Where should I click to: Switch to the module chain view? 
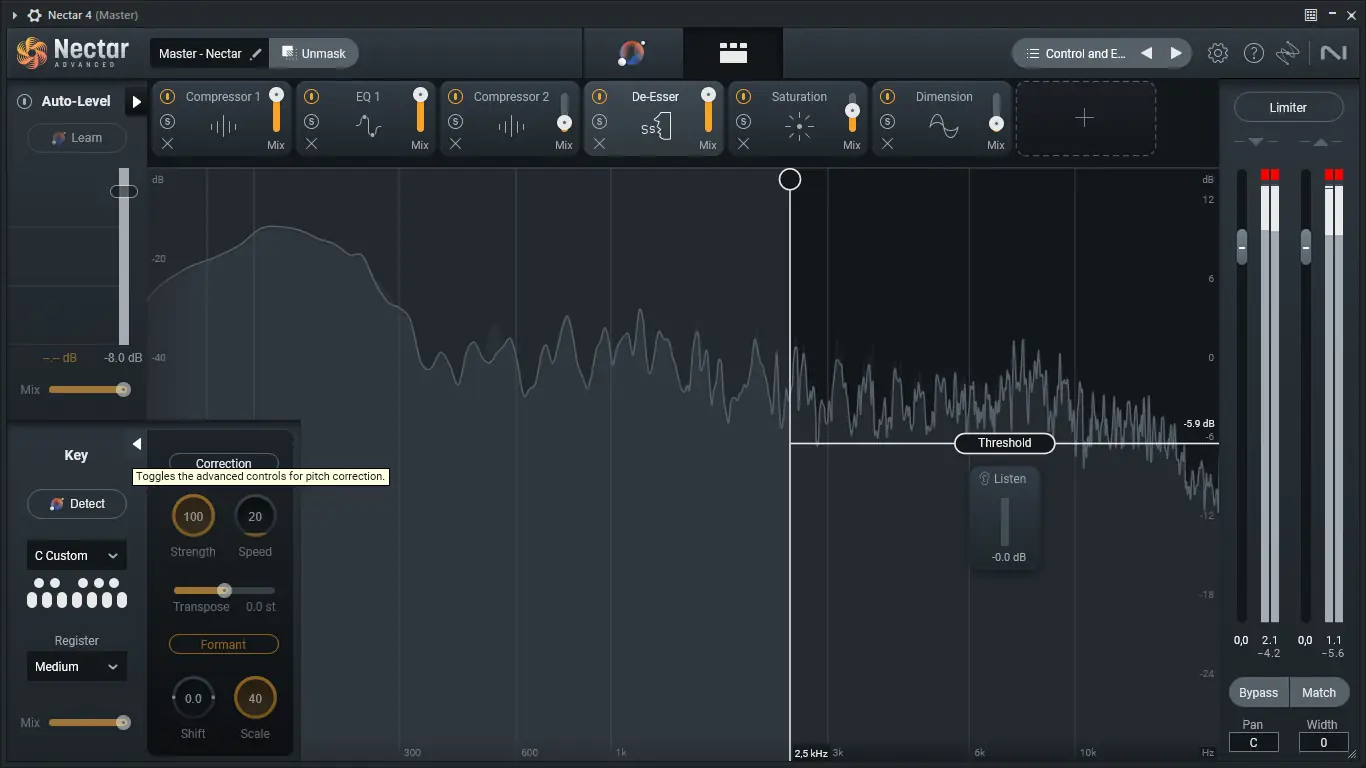coord(733,53)
